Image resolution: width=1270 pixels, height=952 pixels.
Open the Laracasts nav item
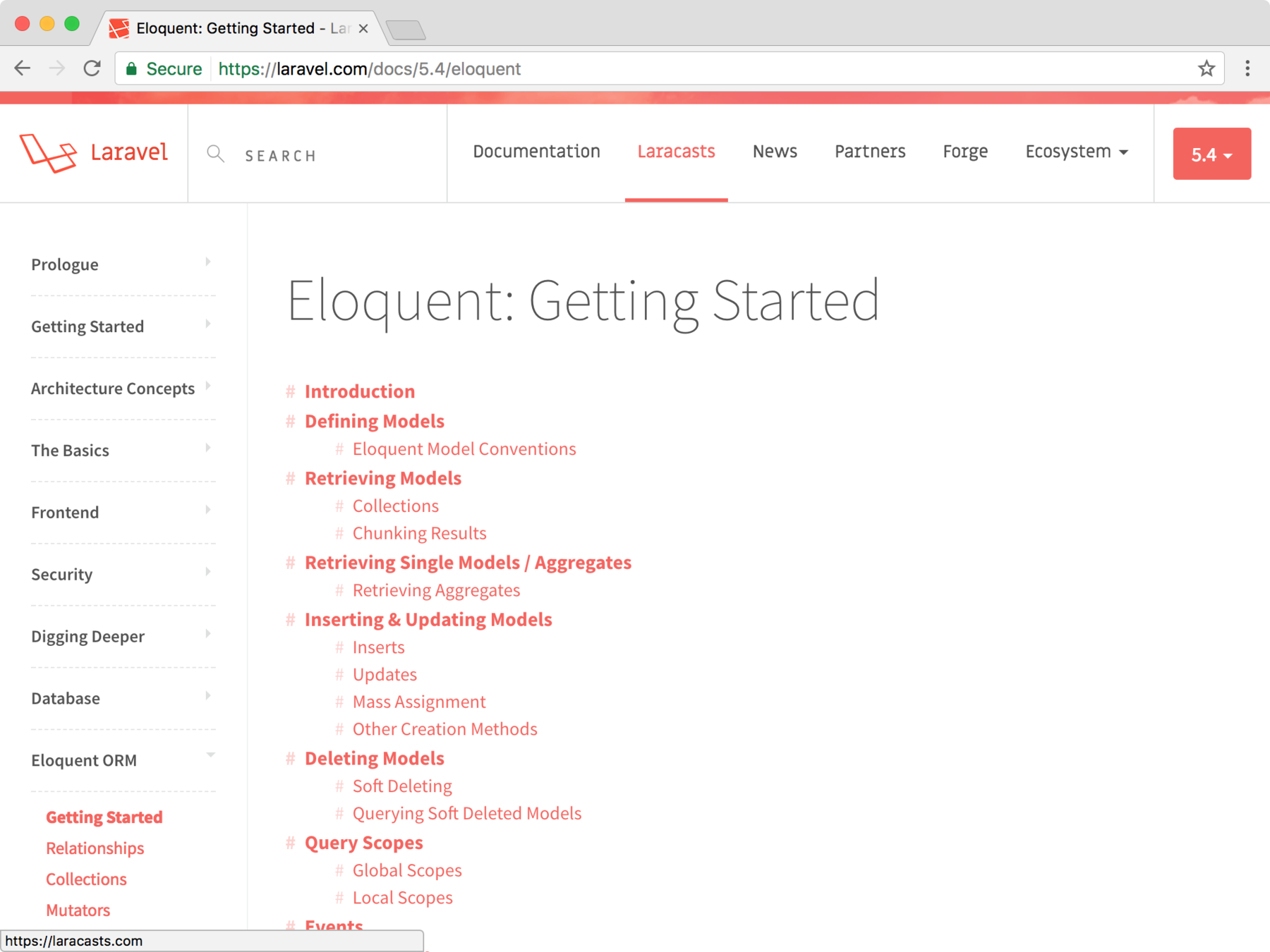[676, 152]
